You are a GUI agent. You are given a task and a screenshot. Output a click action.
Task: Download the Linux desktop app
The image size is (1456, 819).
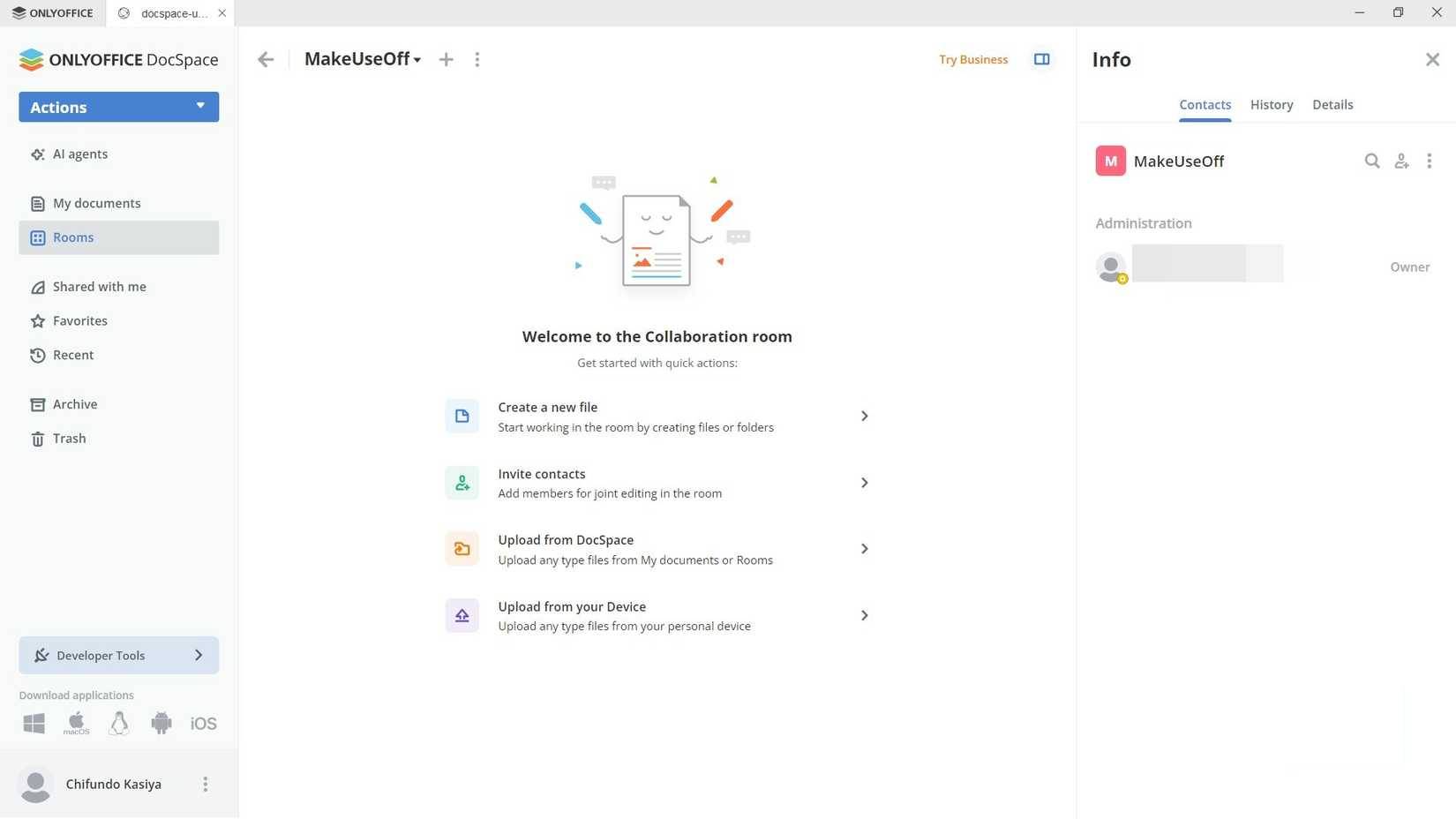pyautogui.click(x=119, y=724)
